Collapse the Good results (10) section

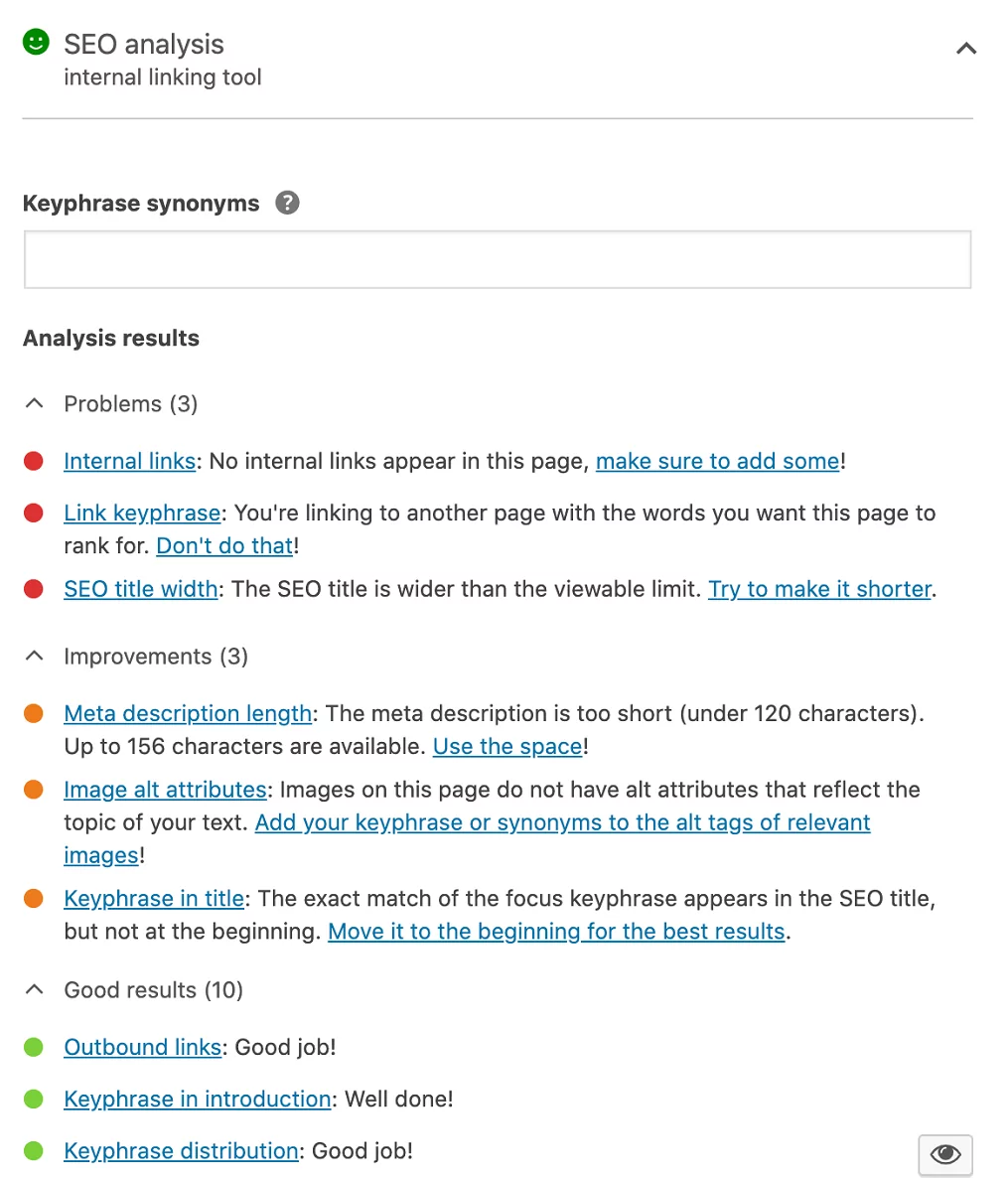click(35, 990)
